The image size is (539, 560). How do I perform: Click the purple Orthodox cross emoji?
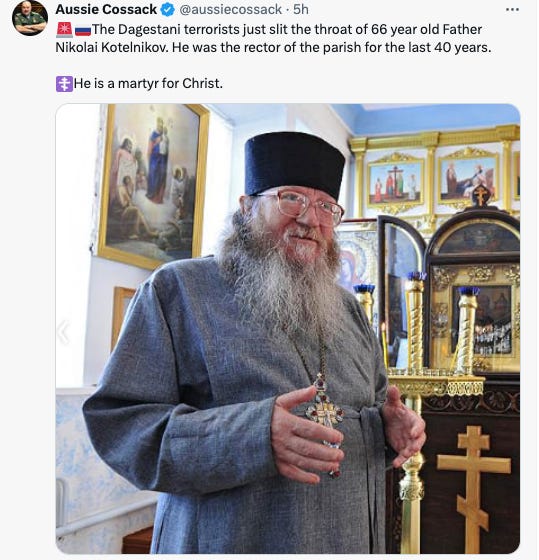(x=64, y=84)
